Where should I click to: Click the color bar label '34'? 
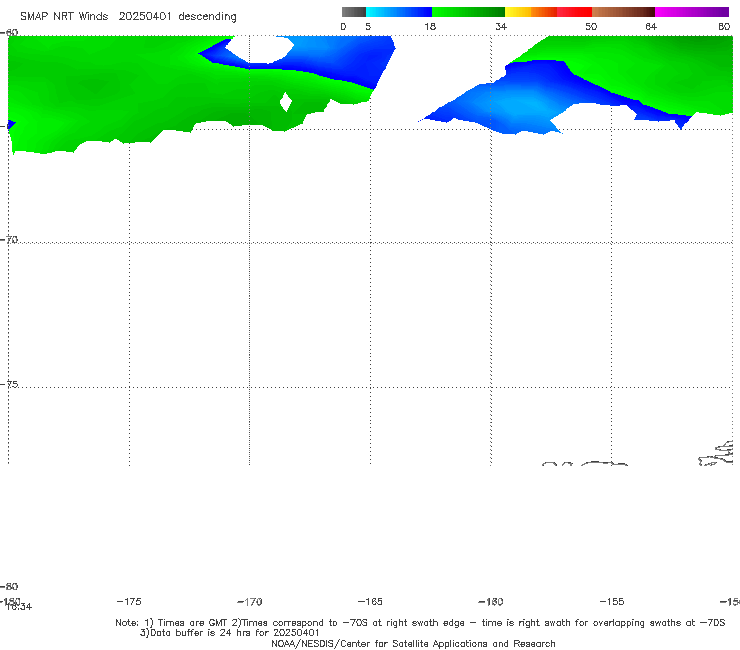501,27
